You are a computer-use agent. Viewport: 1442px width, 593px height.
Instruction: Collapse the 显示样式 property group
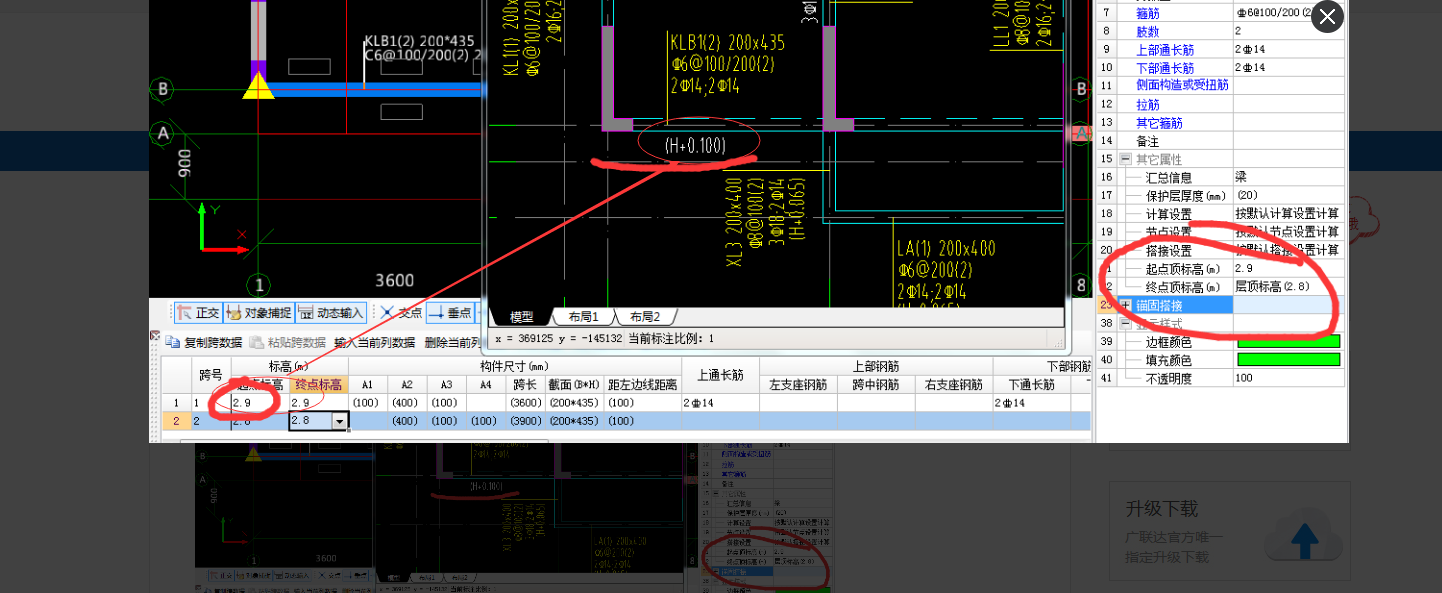click(x=1125, y=323)
